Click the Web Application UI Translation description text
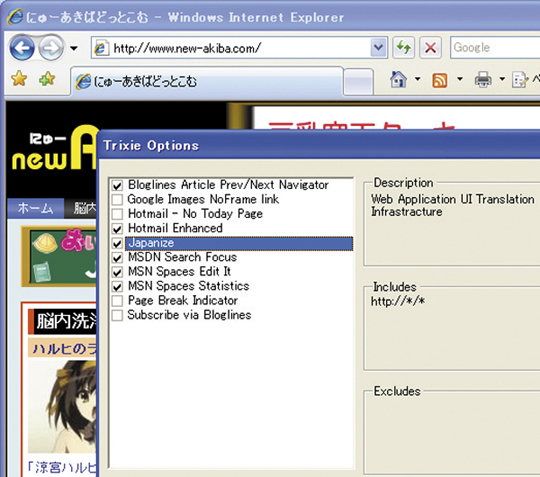540x477 pixels. tap(453, 205)
